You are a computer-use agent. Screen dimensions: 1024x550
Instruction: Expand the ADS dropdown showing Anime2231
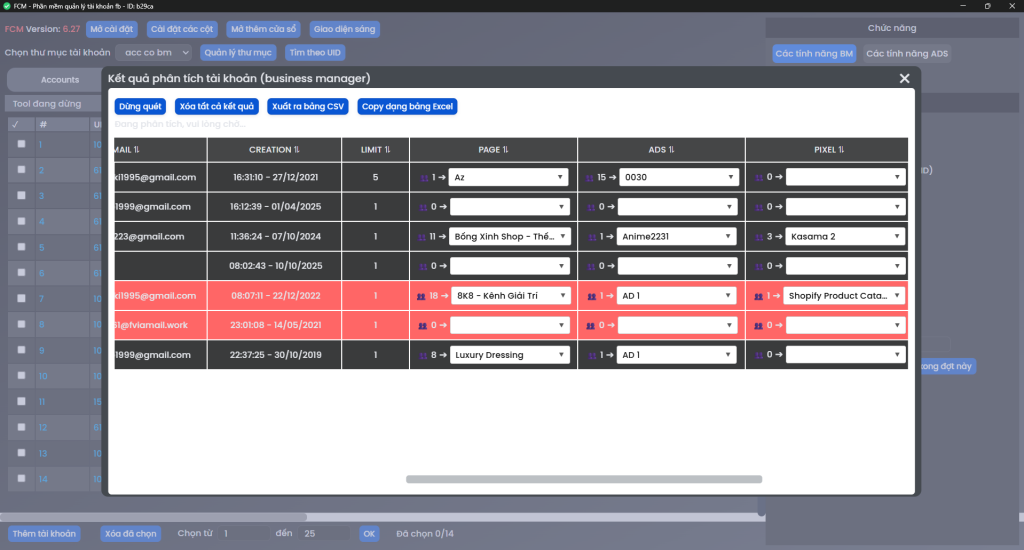click(x=677, y=237)
